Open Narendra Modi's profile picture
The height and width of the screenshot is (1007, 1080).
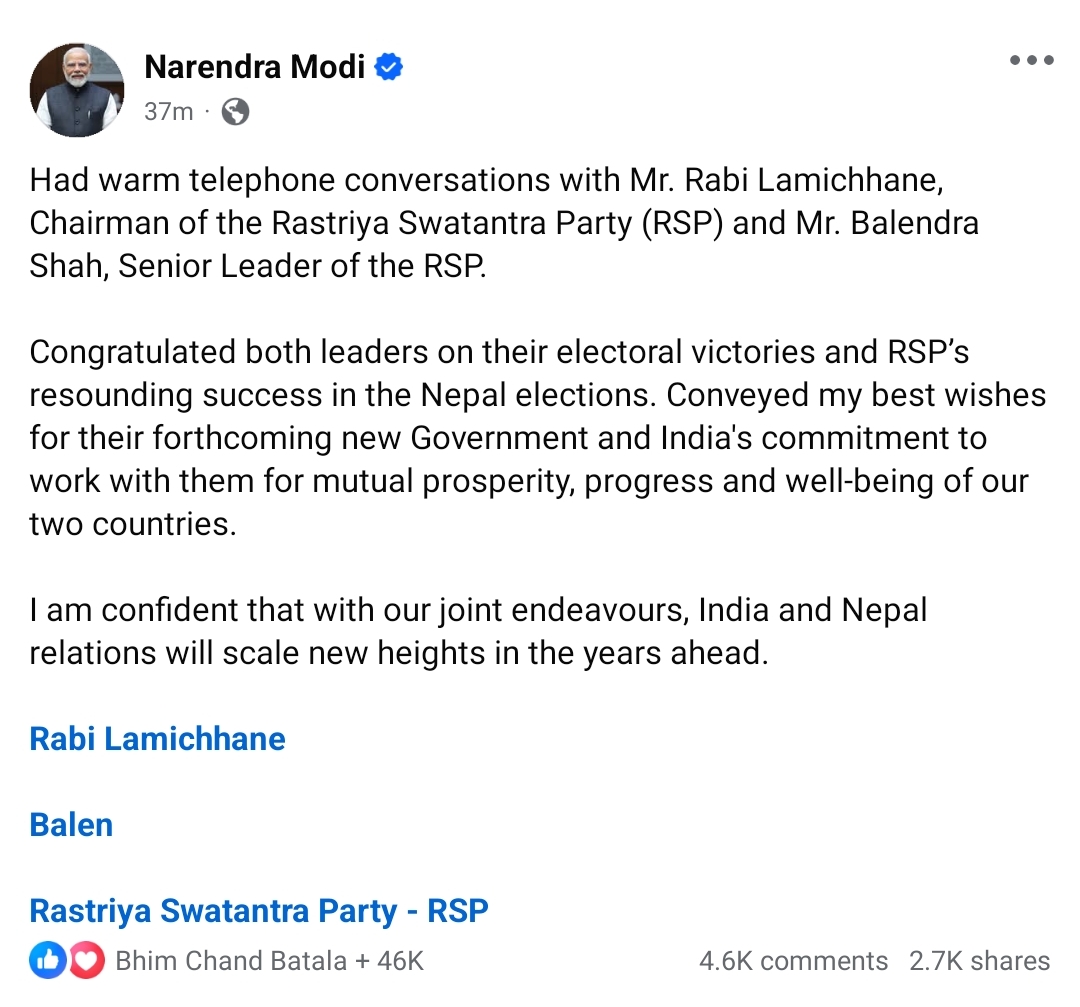pos(78,90)
